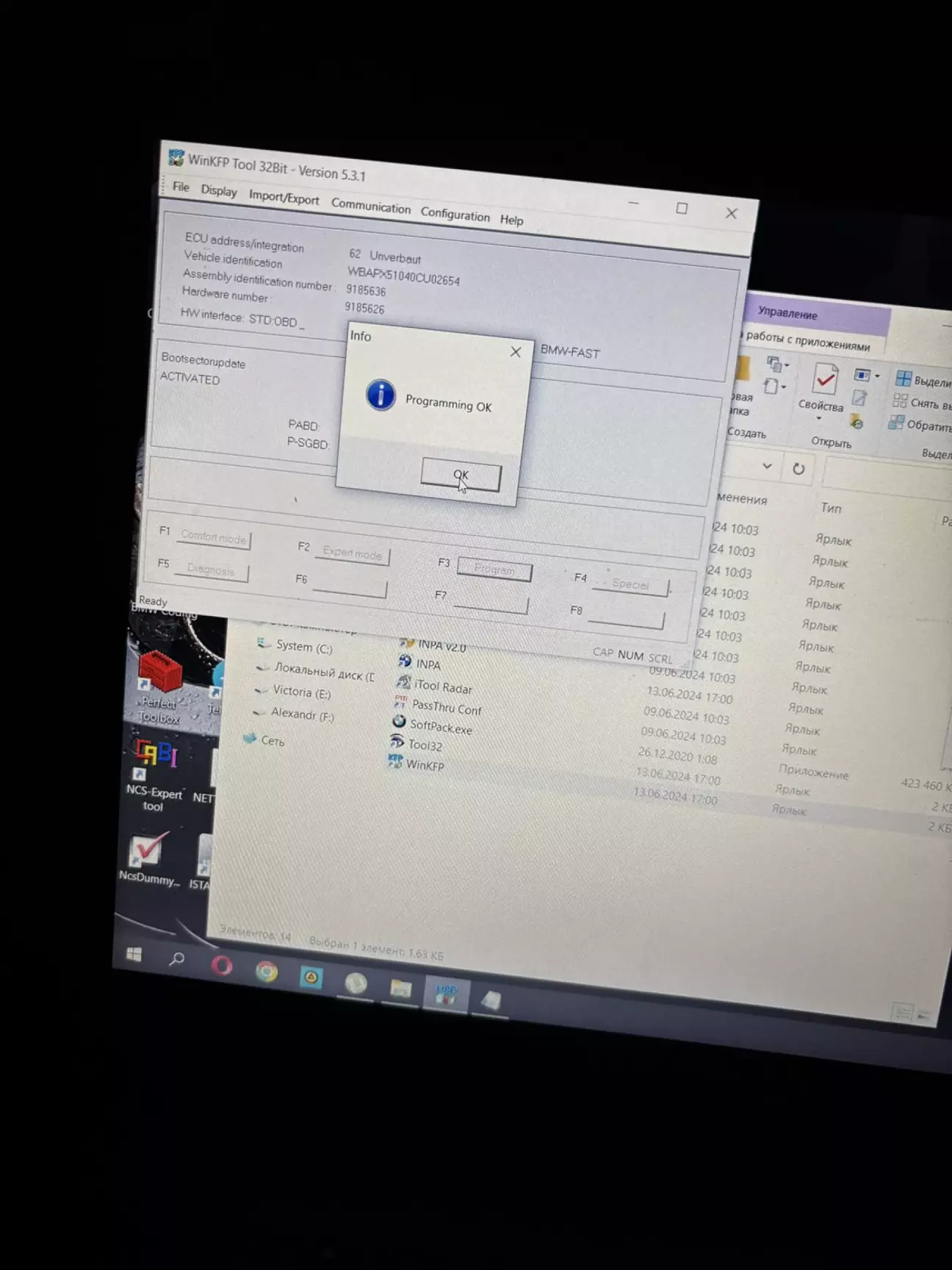Open the Communication menu

tap(370, 207)
